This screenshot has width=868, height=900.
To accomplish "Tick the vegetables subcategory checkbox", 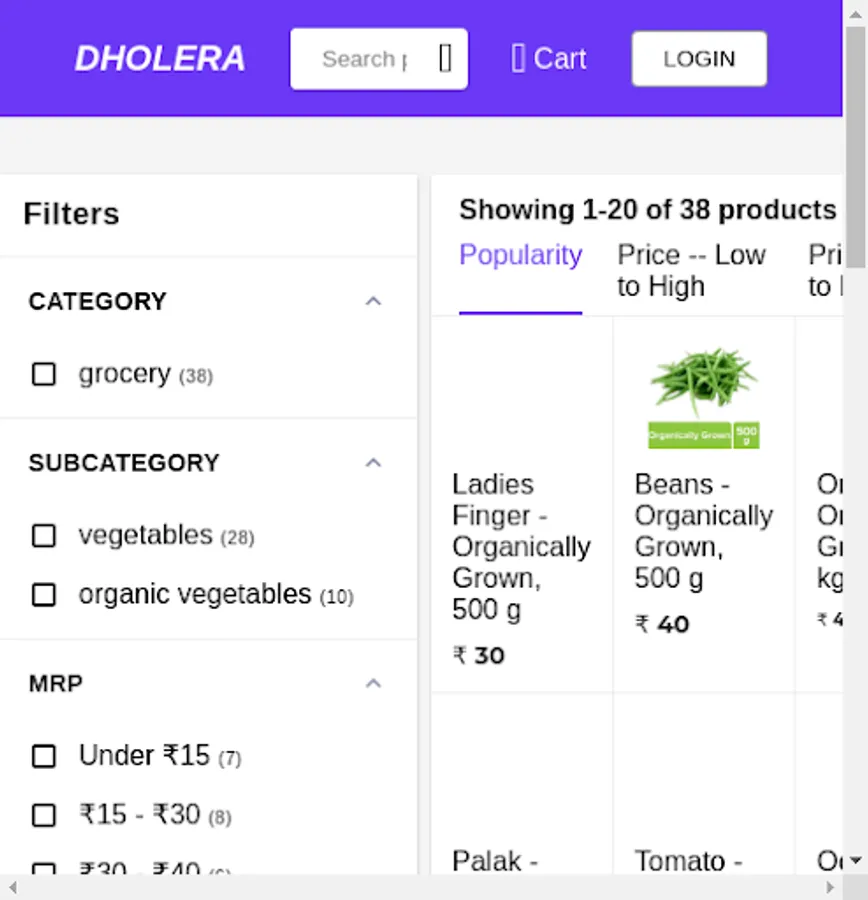I will 44,535.
